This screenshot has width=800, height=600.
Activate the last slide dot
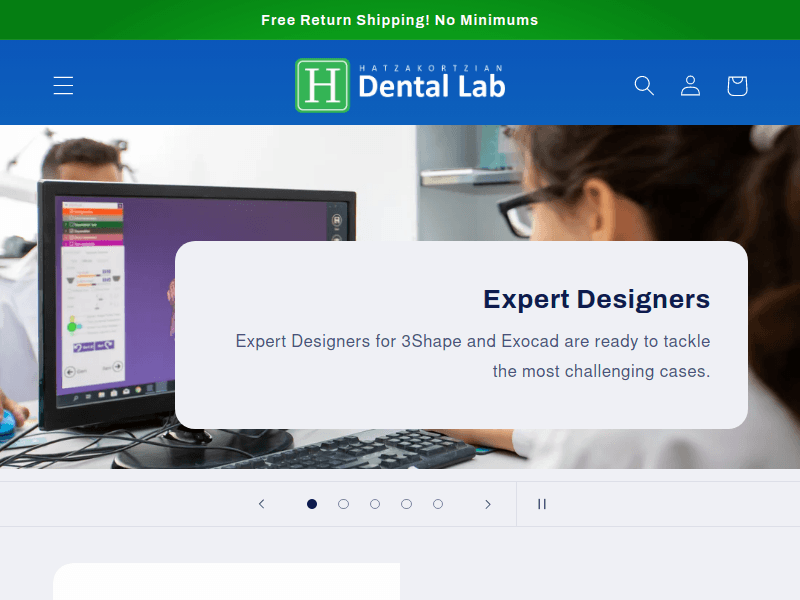tap(438, 504)
